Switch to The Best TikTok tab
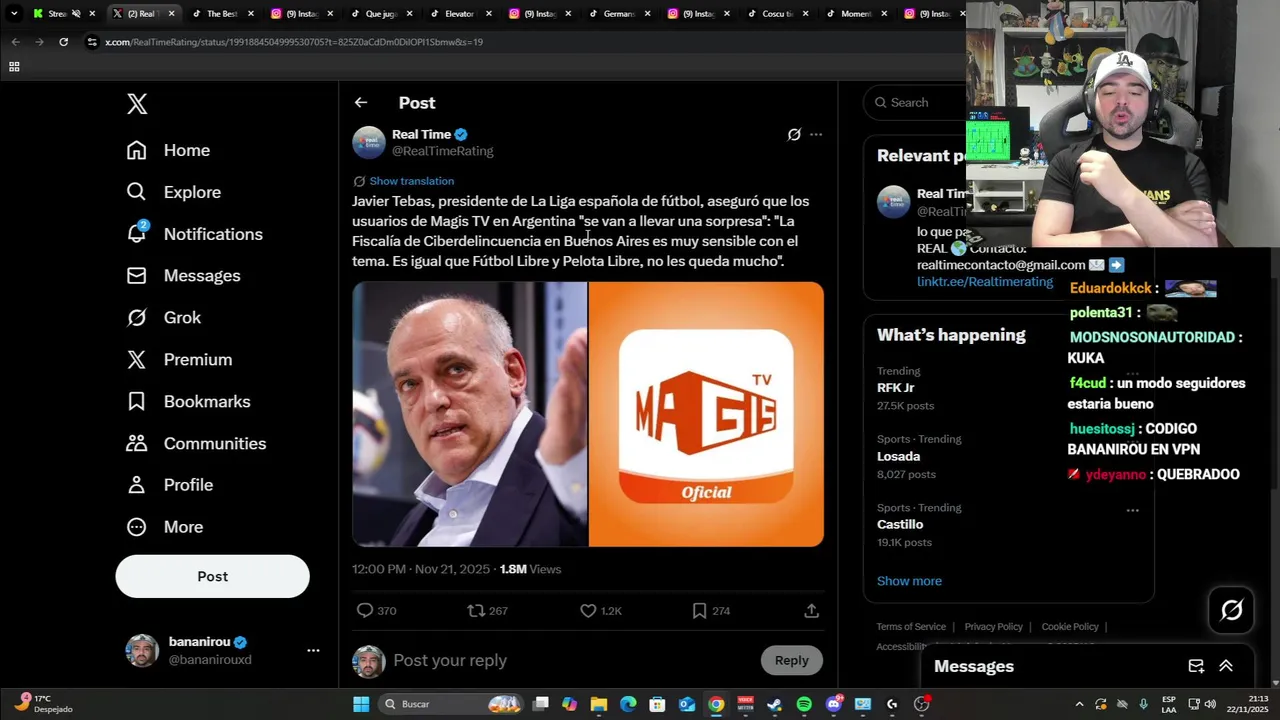1280x720 pixels. click(x=222, y=14)
